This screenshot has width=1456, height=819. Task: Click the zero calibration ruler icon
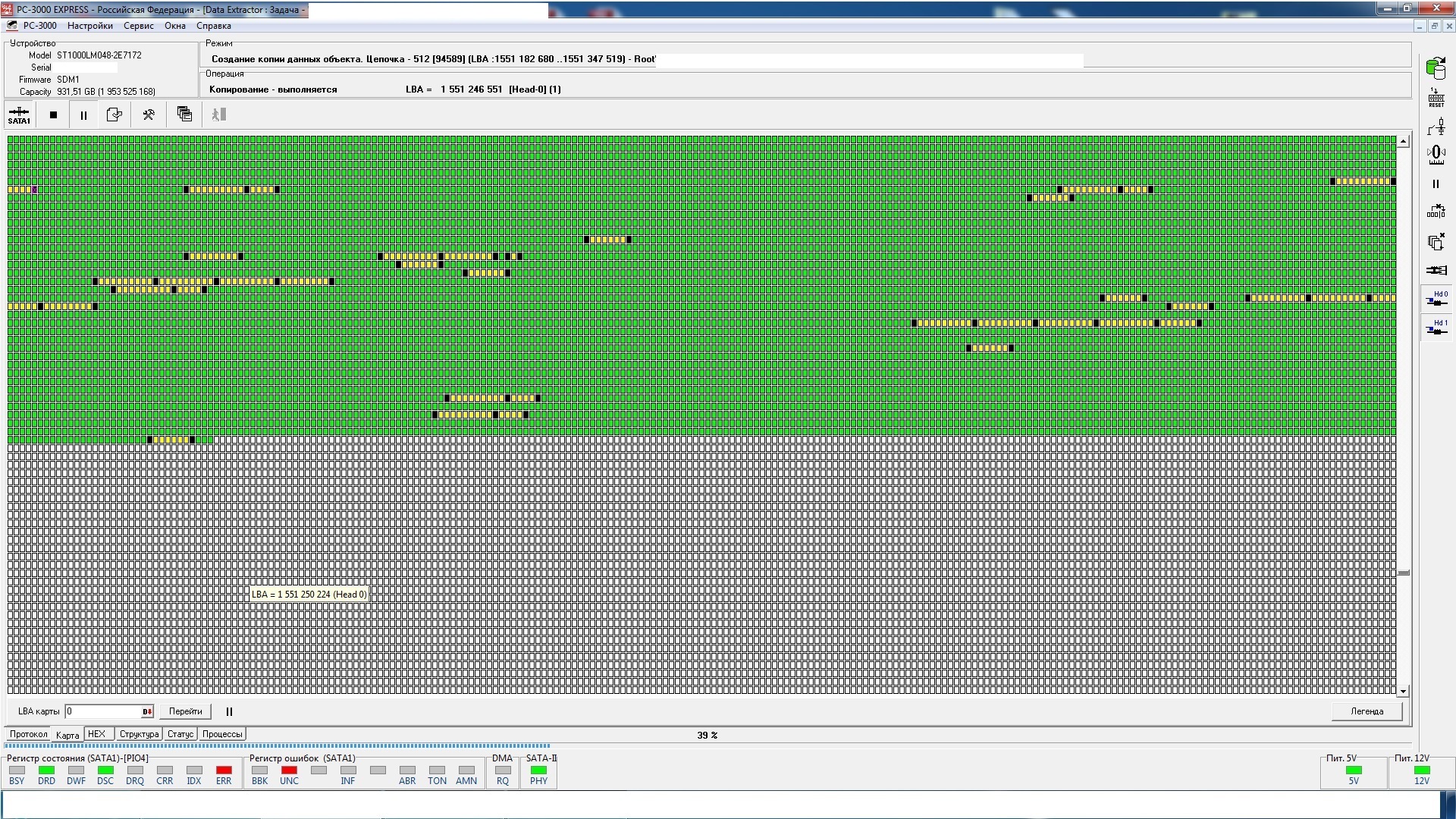[x=1436, y=155]
